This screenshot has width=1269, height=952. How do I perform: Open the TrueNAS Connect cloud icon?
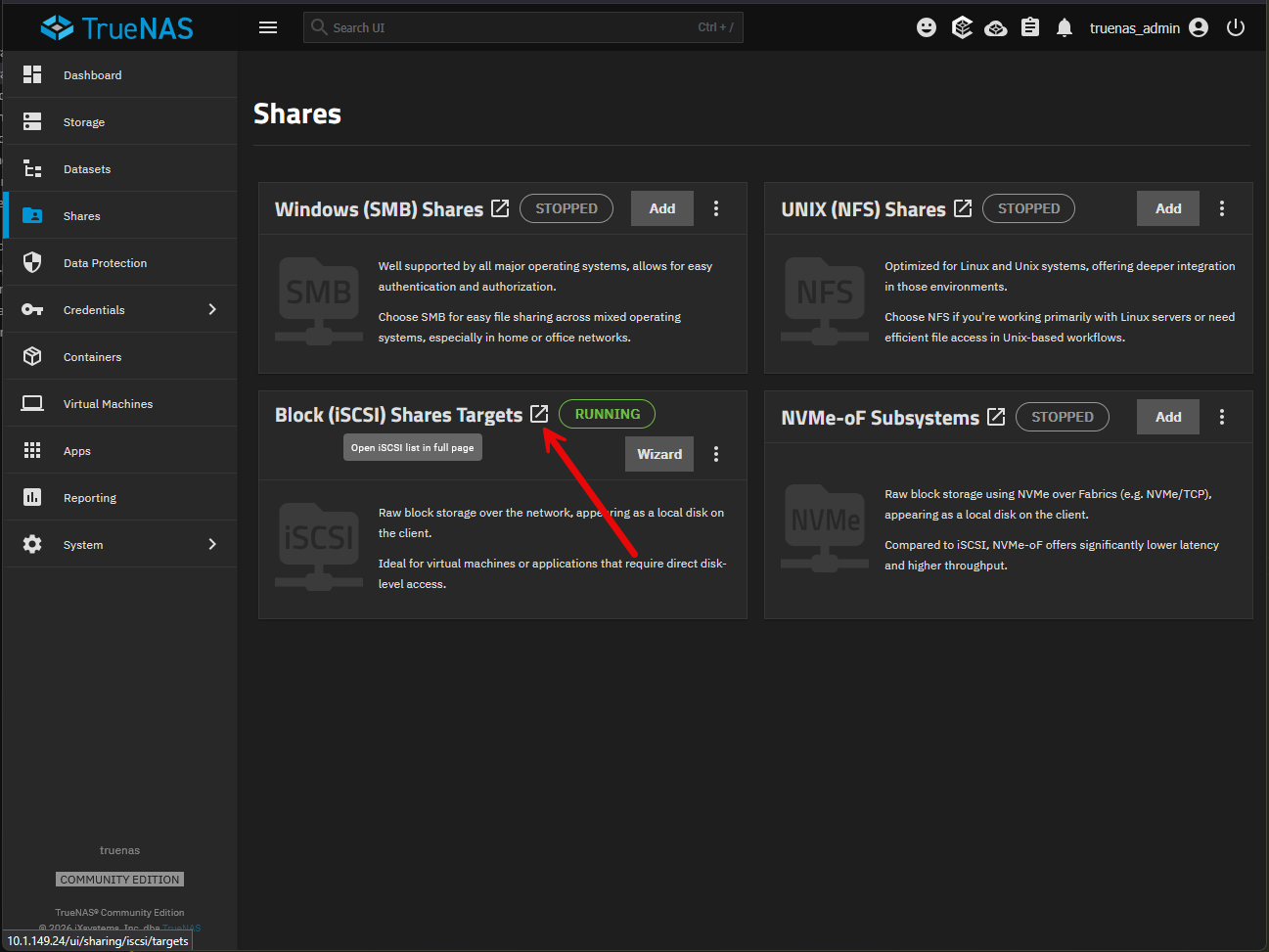click(x=996, y=27)
